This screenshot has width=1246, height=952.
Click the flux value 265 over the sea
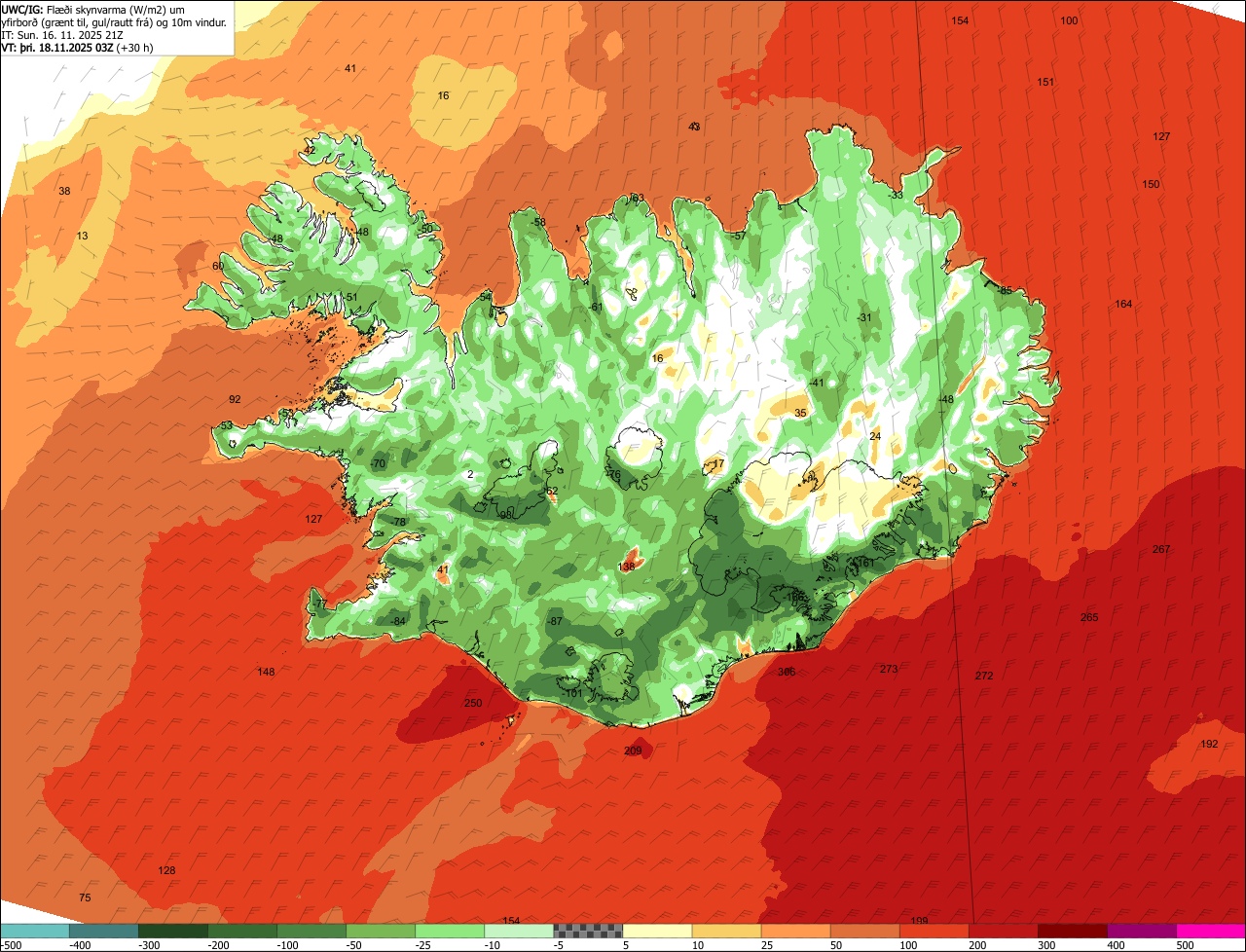point(1089,617)
